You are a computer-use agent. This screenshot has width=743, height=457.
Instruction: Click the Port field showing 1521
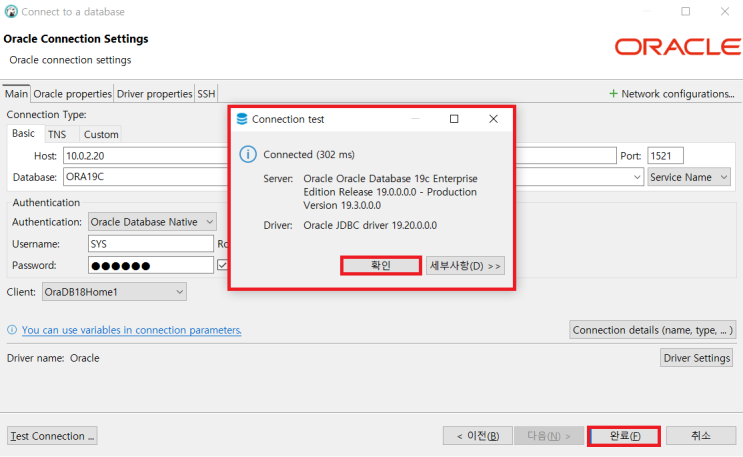tap(665, 155)
